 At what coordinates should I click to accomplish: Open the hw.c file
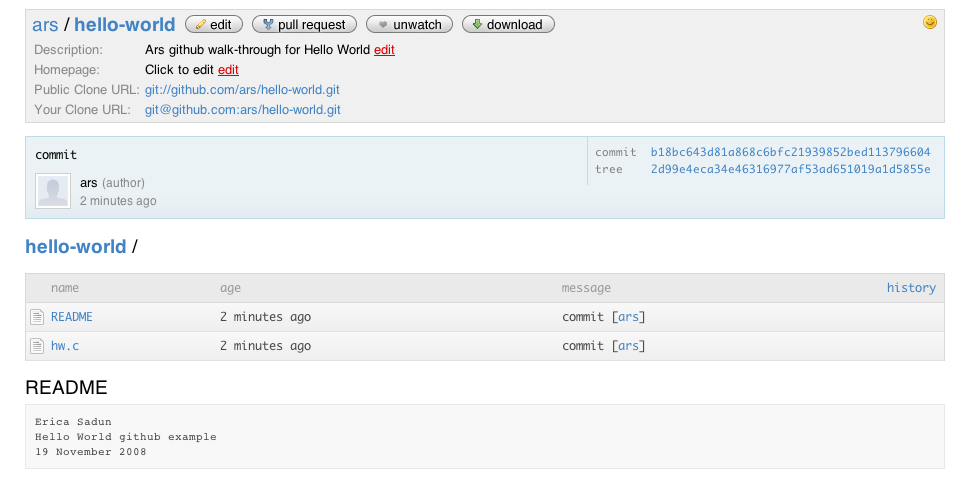tap(65, 346)
